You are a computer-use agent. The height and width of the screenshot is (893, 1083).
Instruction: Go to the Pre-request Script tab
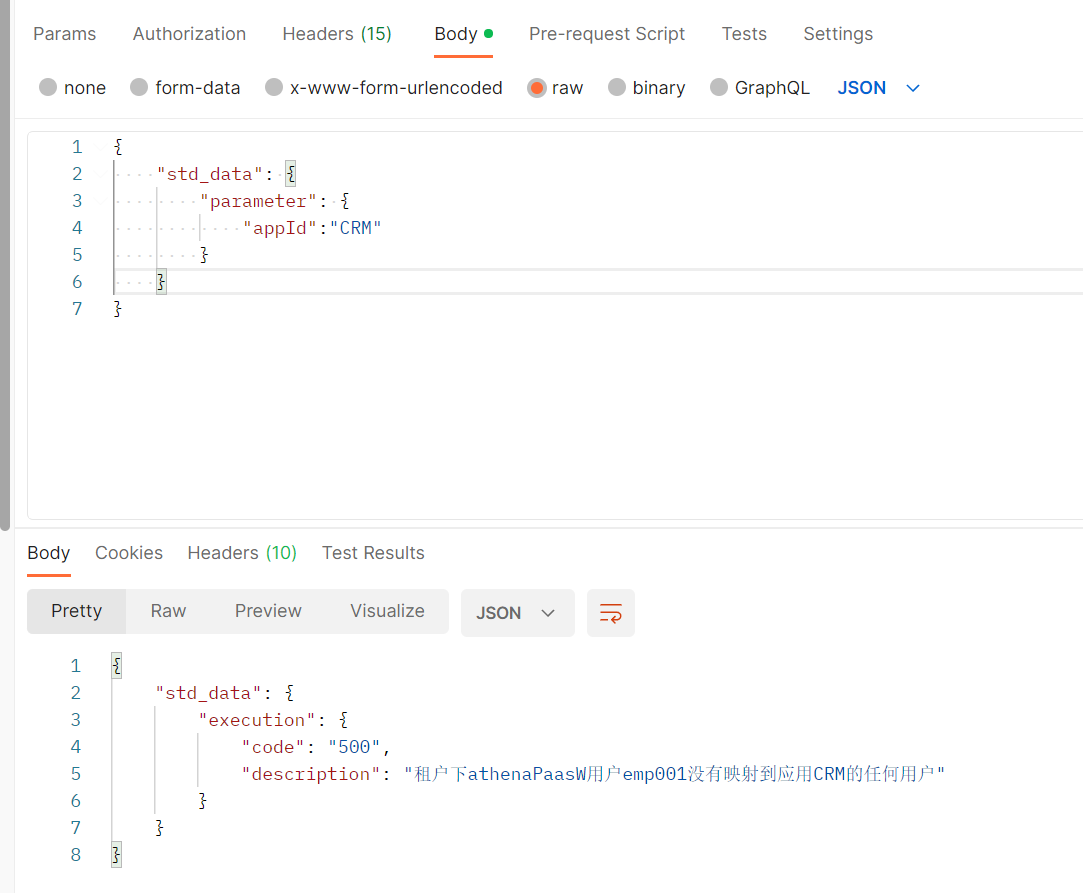coord(607,34)
